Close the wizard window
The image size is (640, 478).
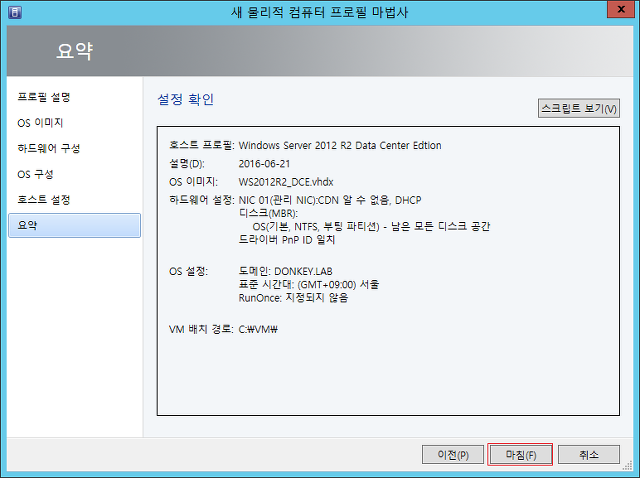coord(620,9)
